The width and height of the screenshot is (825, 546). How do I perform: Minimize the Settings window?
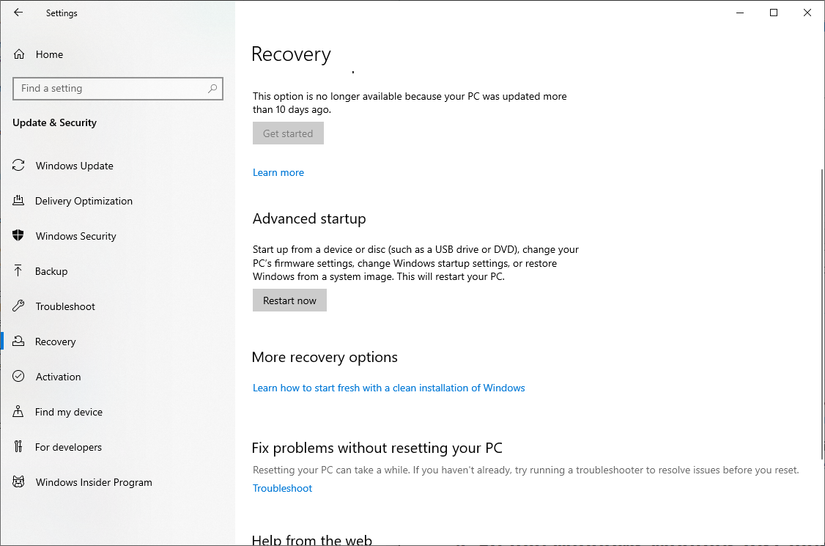point(740,13)
